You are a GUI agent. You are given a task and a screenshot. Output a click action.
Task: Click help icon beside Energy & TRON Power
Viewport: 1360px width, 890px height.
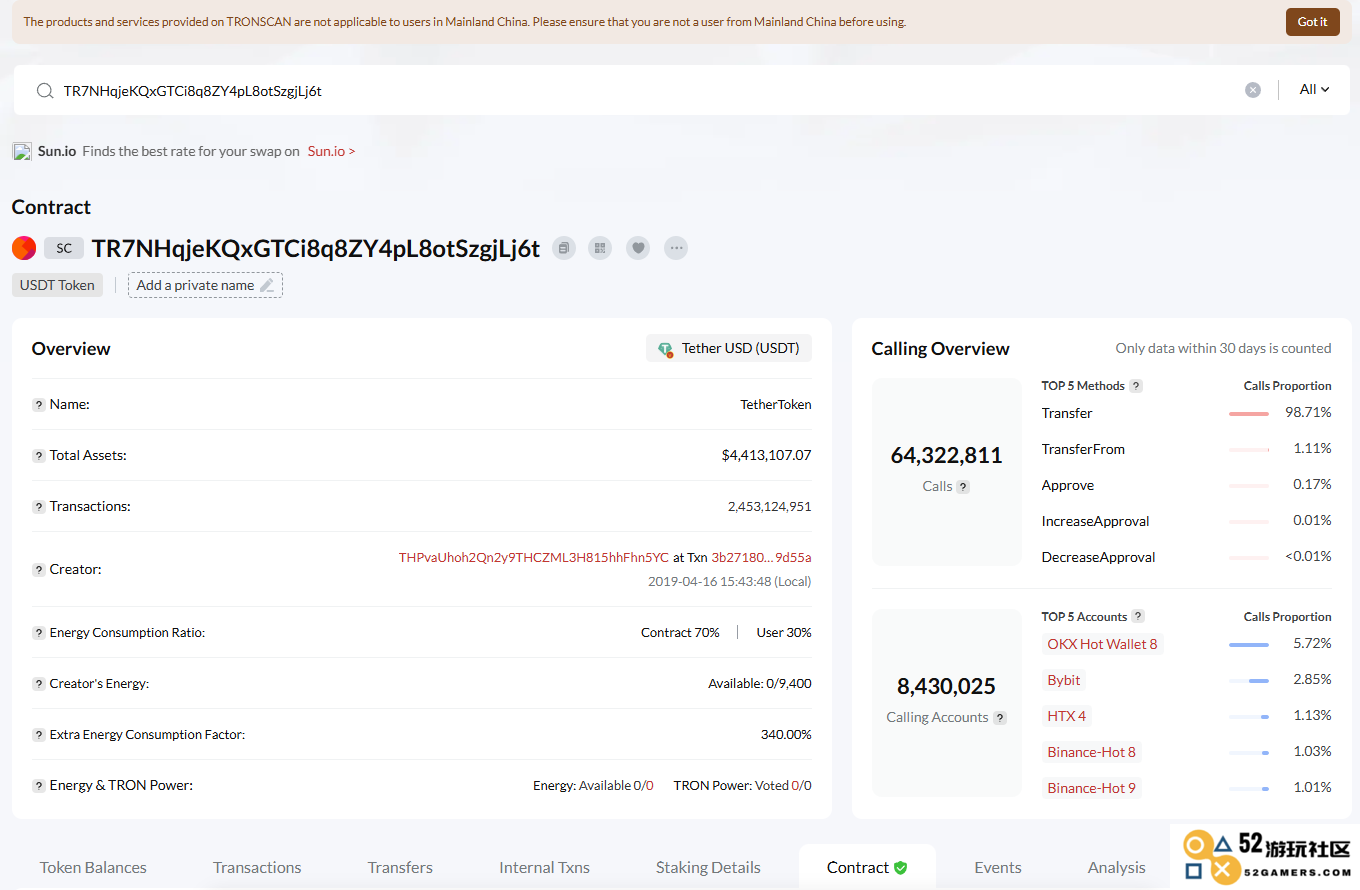coord(39,786)
